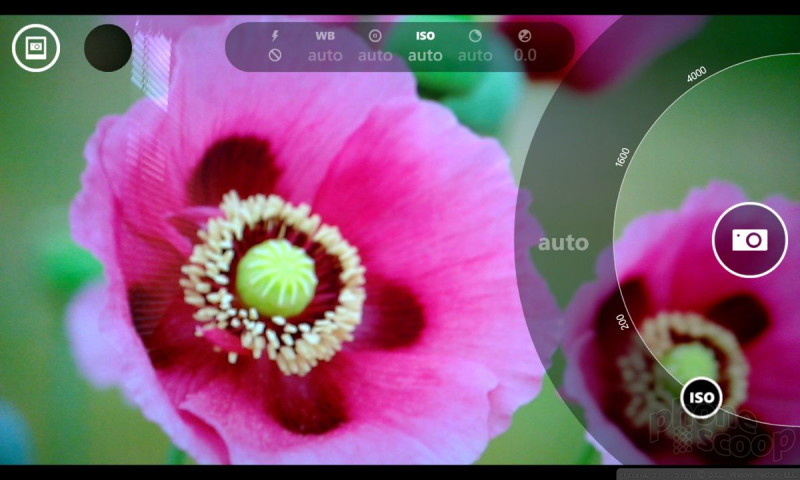Select the ISO setting in top bar
The height and width of the screenshot is (480, 800).
425,36
